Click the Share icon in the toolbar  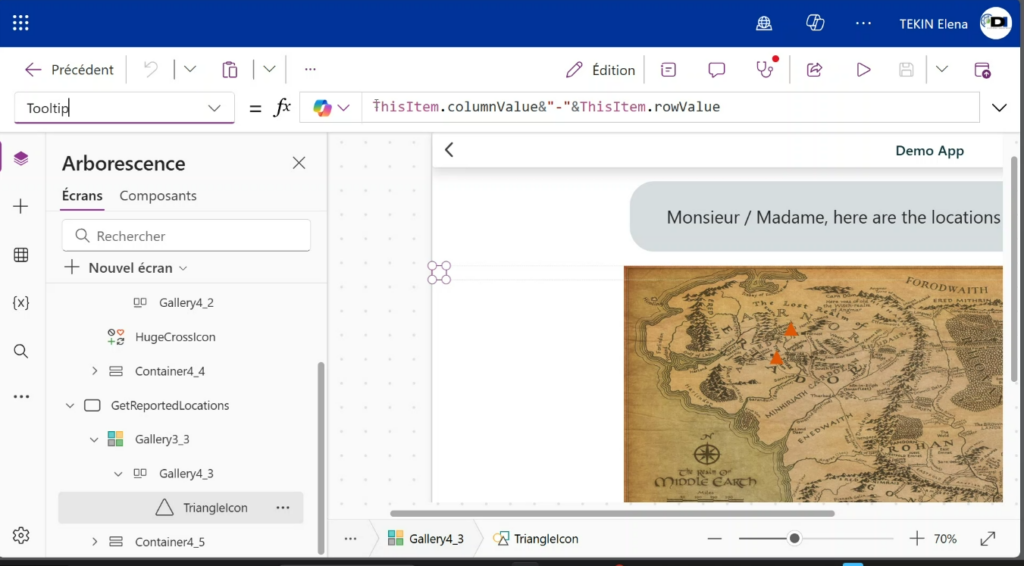(814, 70)
